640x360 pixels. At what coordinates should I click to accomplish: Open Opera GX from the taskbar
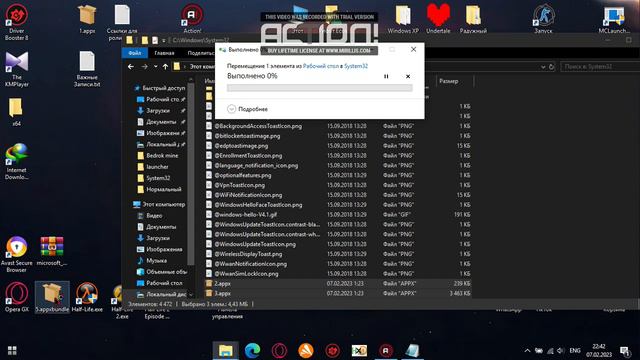pyautogui.click(x=280, y=350)
